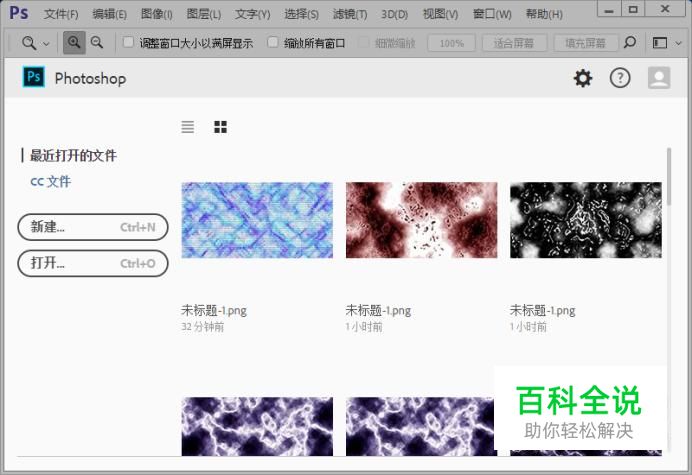Open the 图像(I) menu
The image size is (692, 475).
click(x=156, y=14)
